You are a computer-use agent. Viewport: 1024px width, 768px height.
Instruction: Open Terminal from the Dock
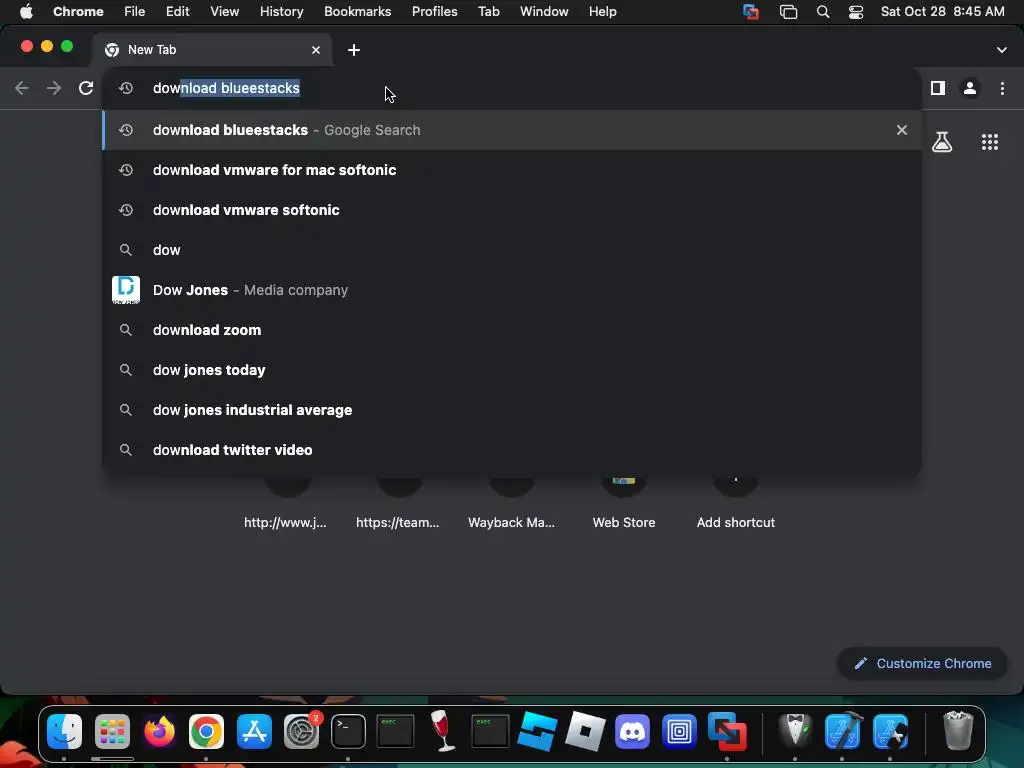[x=348, y=731]
